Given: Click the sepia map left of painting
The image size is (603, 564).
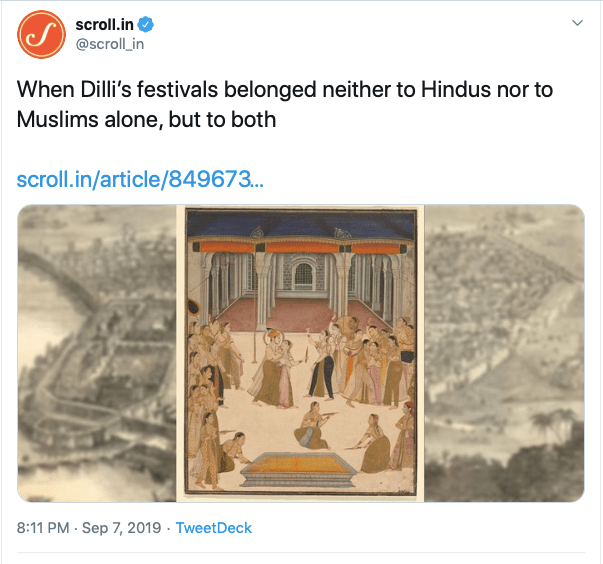Looking at the screenshot, I should 96,352.
